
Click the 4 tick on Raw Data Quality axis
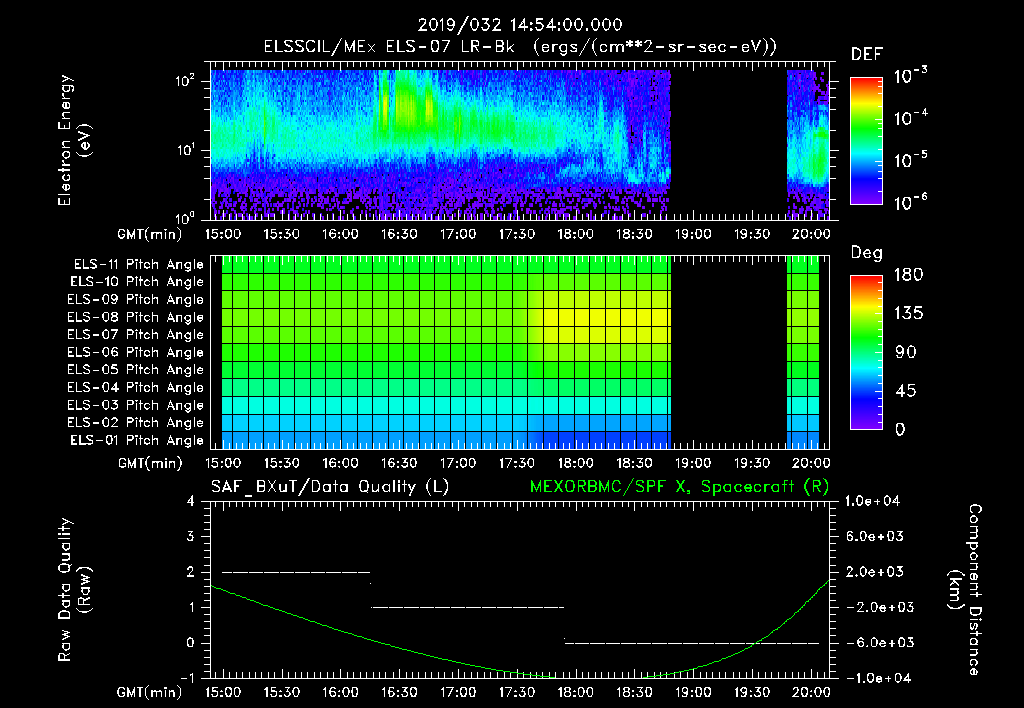(191, 501)
